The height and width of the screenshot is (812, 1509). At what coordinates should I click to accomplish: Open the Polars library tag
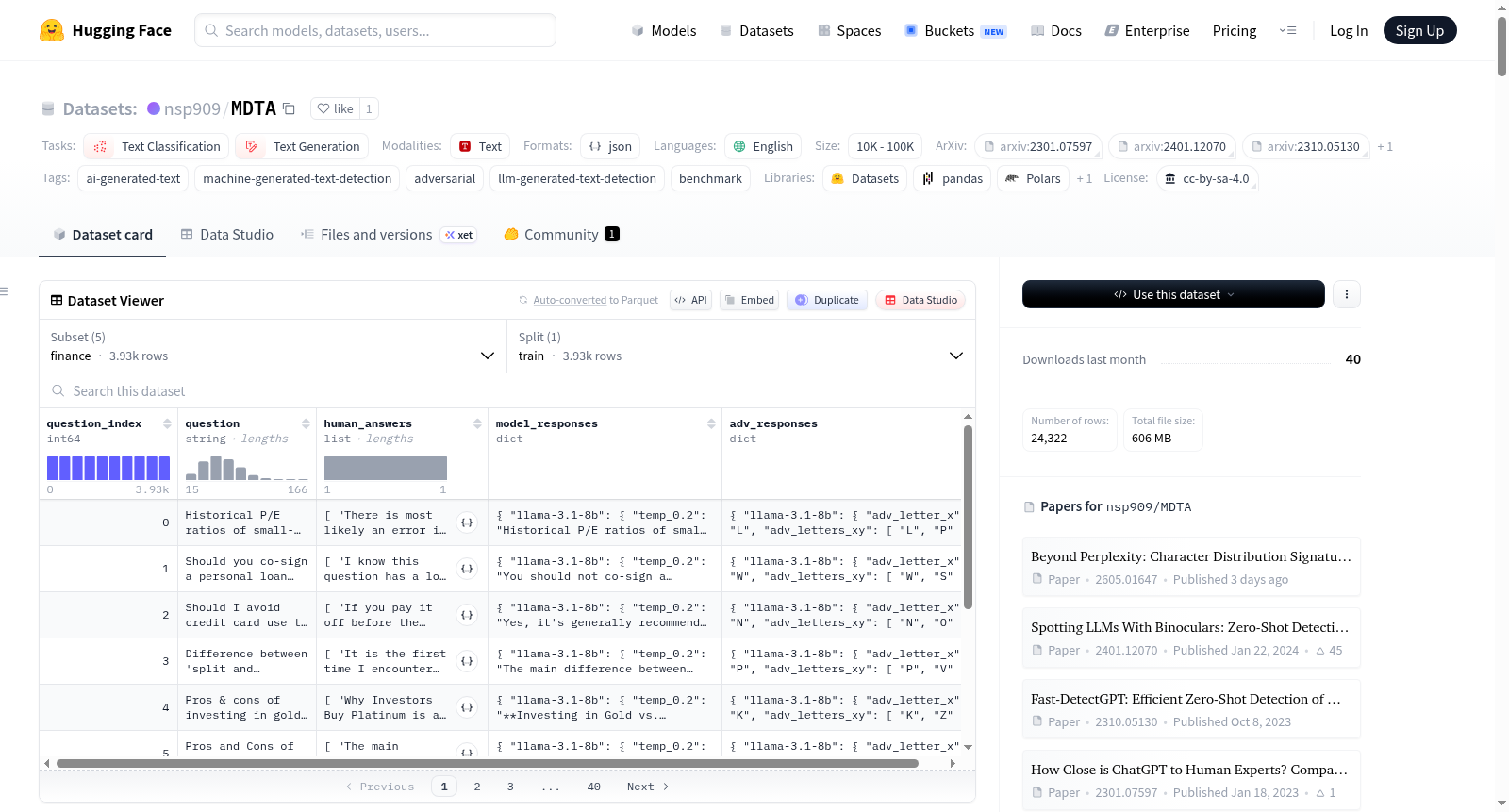point(1032,178)
